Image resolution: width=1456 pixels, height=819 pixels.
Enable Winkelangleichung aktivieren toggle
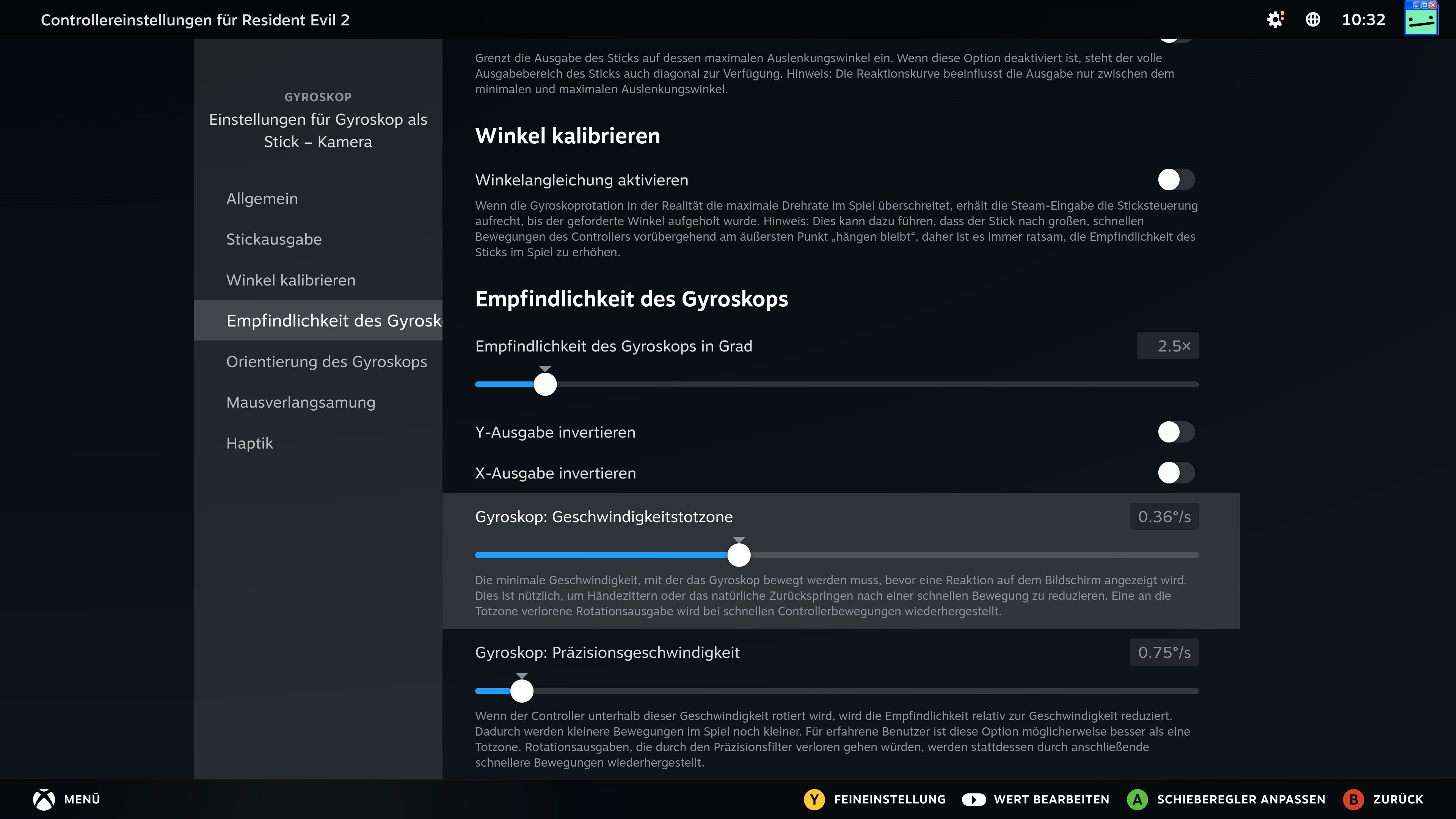(x=1176, y=180)
